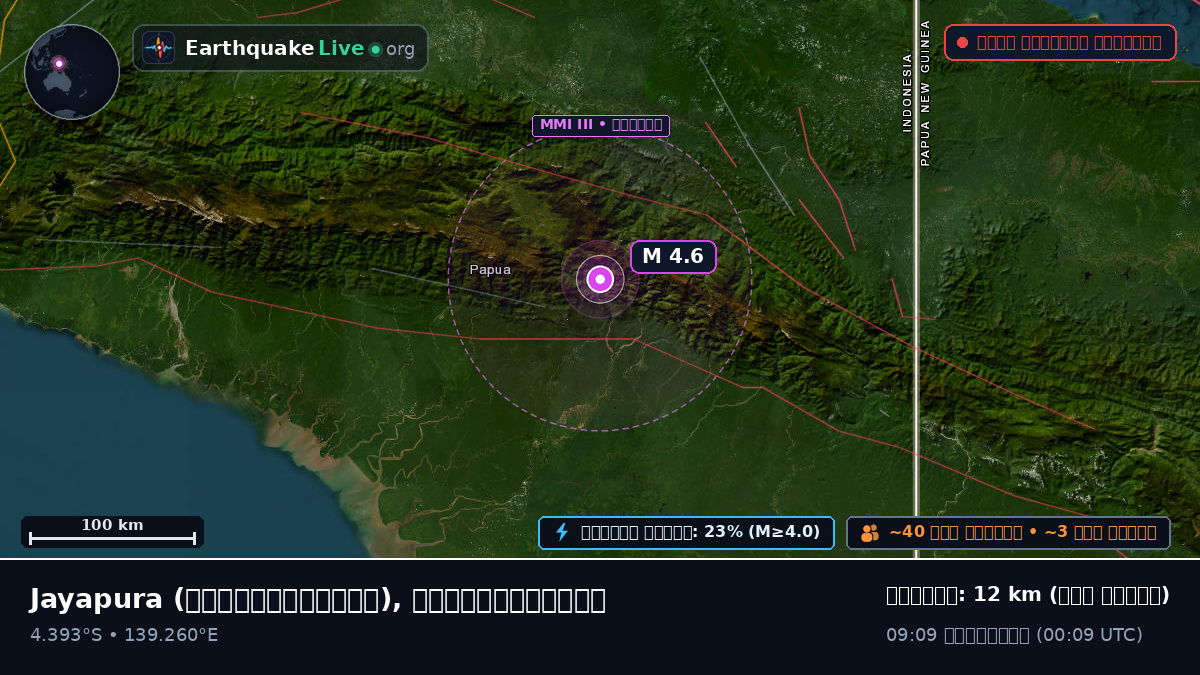The height and width of the screenshot is (675, 1200).
Task: Select the Jayapura location title
Action: pyautogui.click(x=317, y=599)
